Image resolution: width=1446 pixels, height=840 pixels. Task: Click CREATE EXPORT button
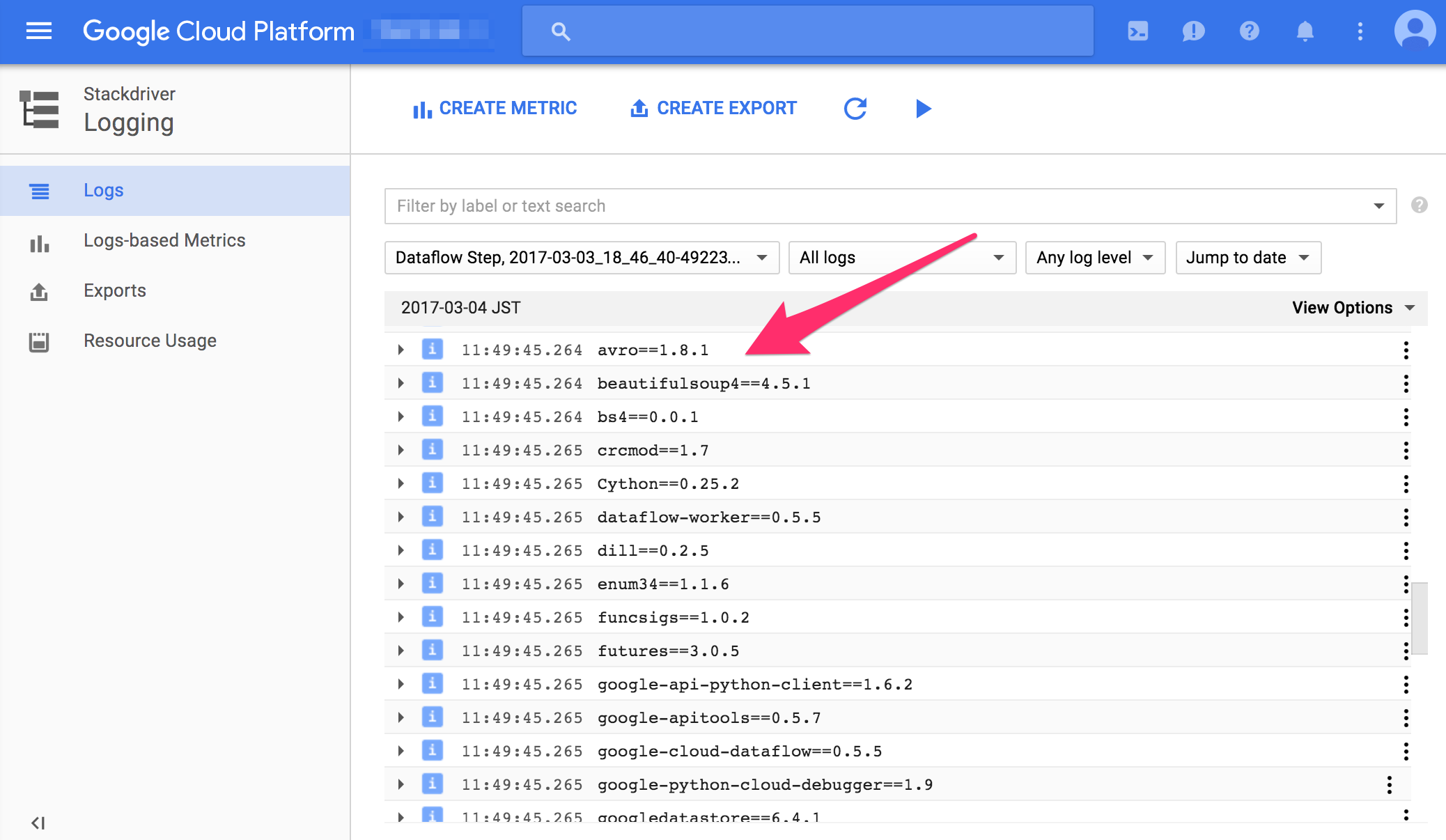[x=712, y=108]
